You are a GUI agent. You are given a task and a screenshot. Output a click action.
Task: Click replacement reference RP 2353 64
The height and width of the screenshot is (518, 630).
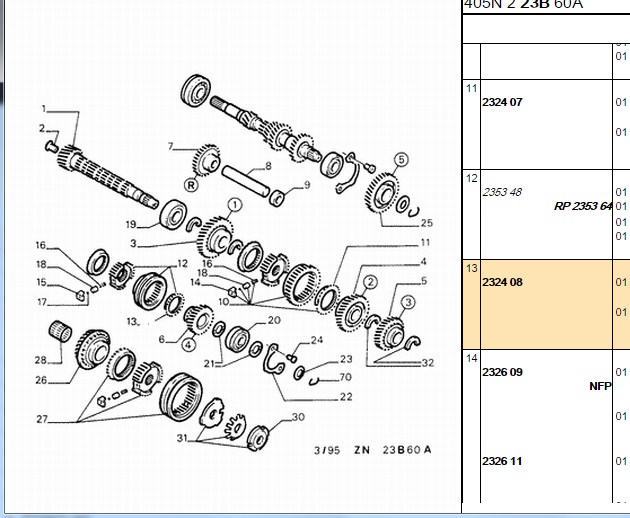pos(583,206)
